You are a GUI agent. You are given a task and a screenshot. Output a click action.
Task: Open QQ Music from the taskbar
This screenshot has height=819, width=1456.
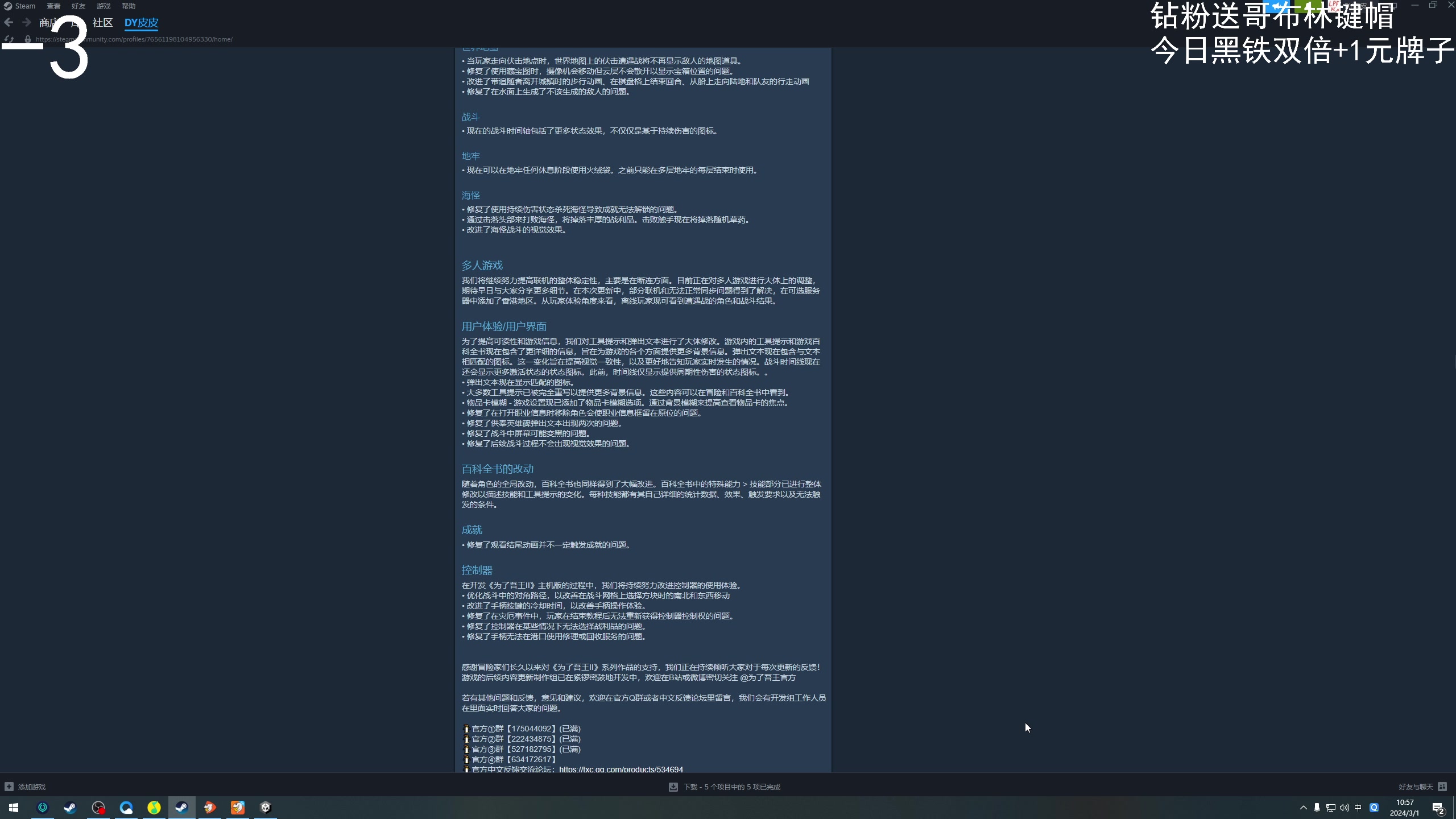coord(154,808)
